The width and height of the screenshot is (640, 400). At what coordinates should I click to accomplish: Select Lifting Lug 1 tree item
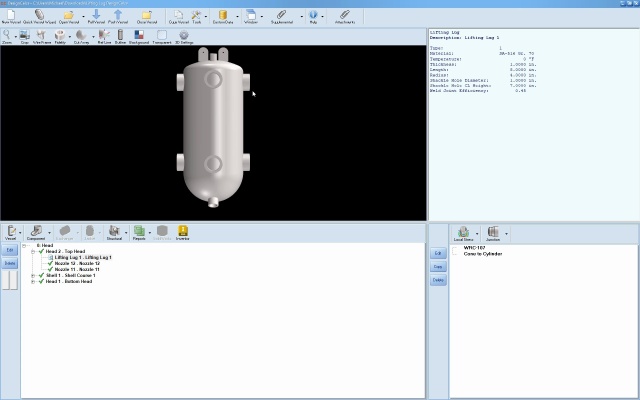[82, 257]
